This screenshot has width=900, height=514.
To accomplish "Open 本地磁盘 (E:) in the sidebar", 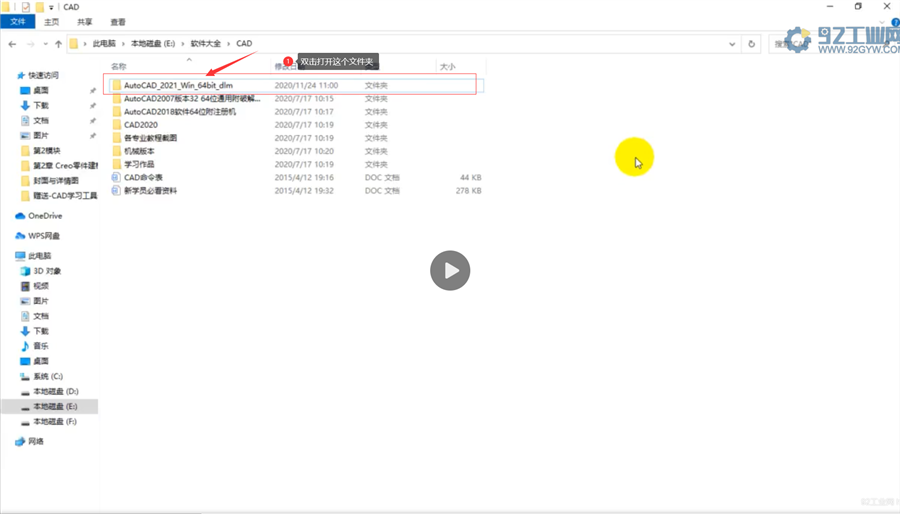I will [x=55, y=406].
